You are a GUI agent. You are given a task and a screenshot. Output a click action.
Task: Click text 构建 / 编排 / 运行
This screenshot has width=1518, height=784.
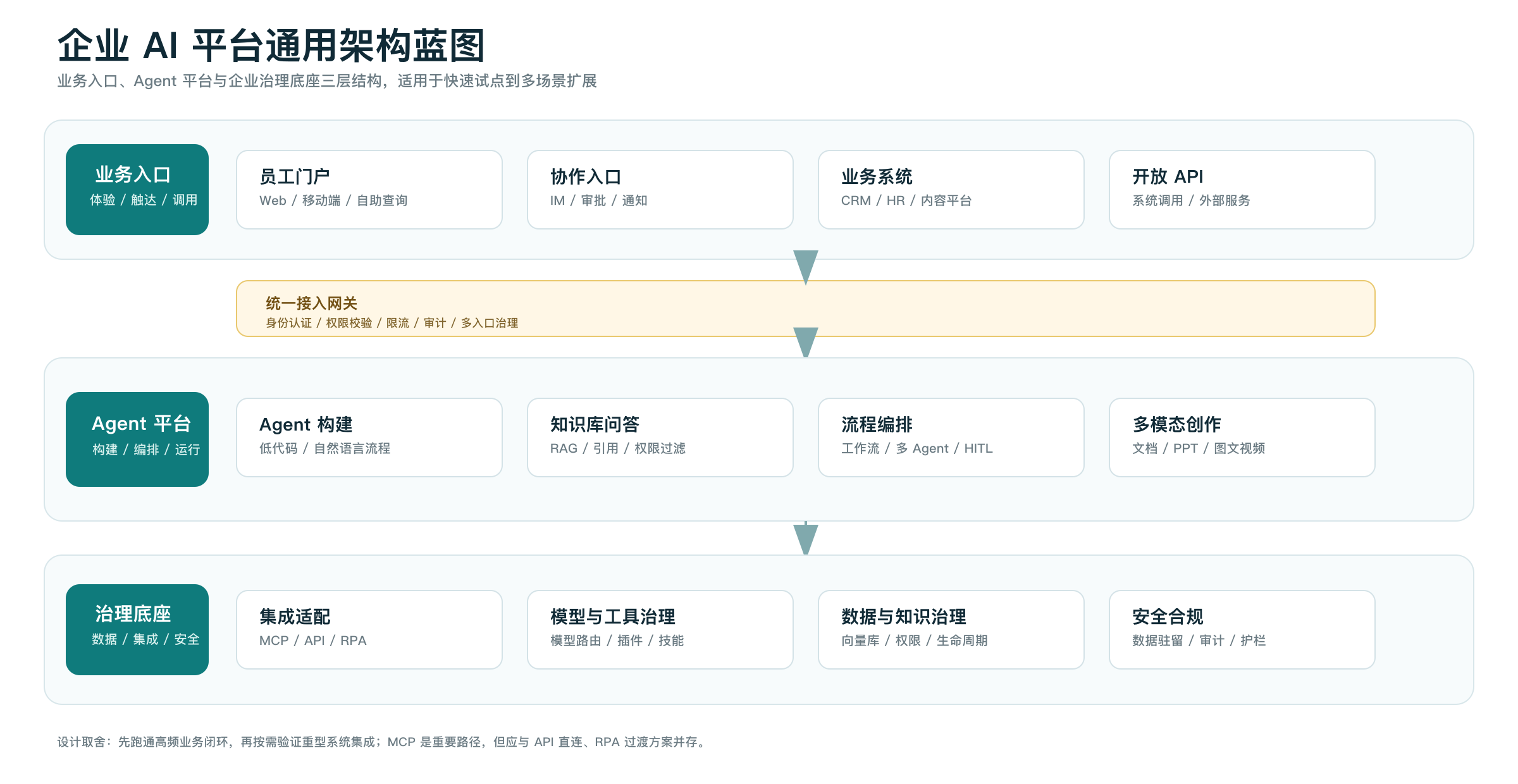pos(146,450)
